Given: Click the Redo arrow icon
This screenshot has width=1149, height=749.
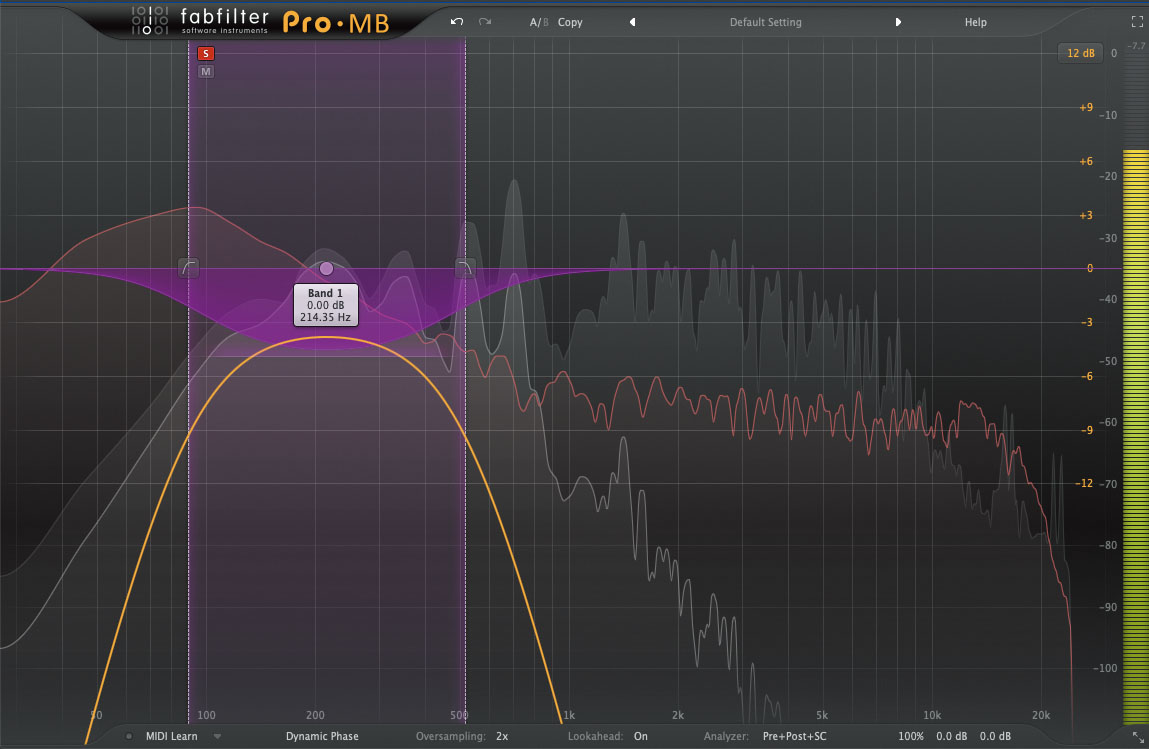Looking at the screenshot, I should tap(485, 22).
